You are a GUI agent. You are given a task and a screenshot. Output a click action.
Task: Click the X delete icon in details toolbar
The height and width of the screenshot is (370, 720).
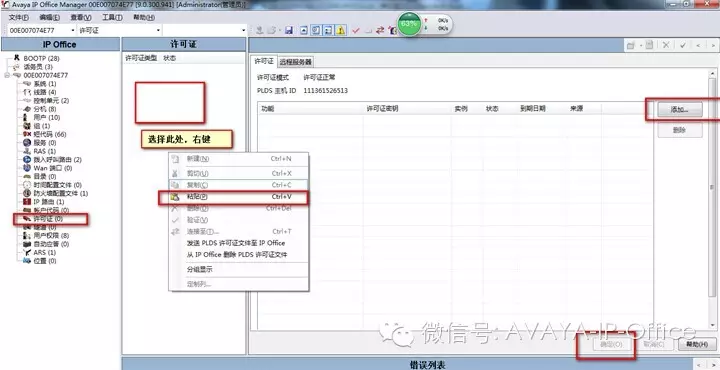[666, 45]
